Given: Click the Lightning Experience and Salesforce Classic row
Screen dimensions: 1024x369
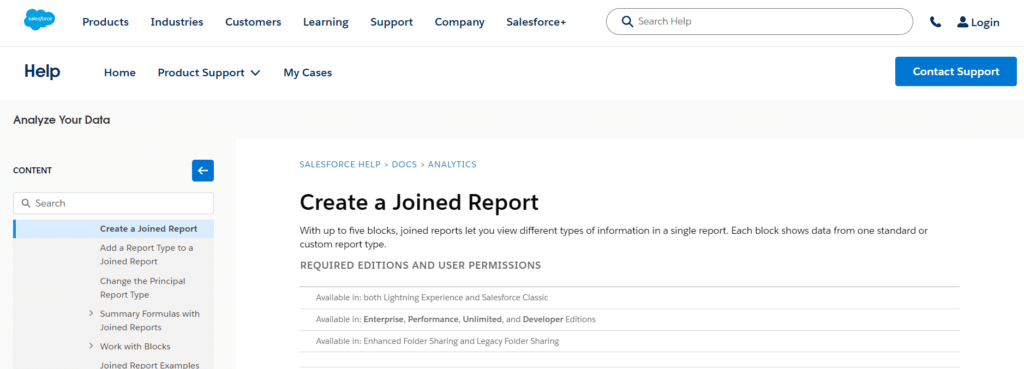Looking at the screenshot, I should pos(630,297).
